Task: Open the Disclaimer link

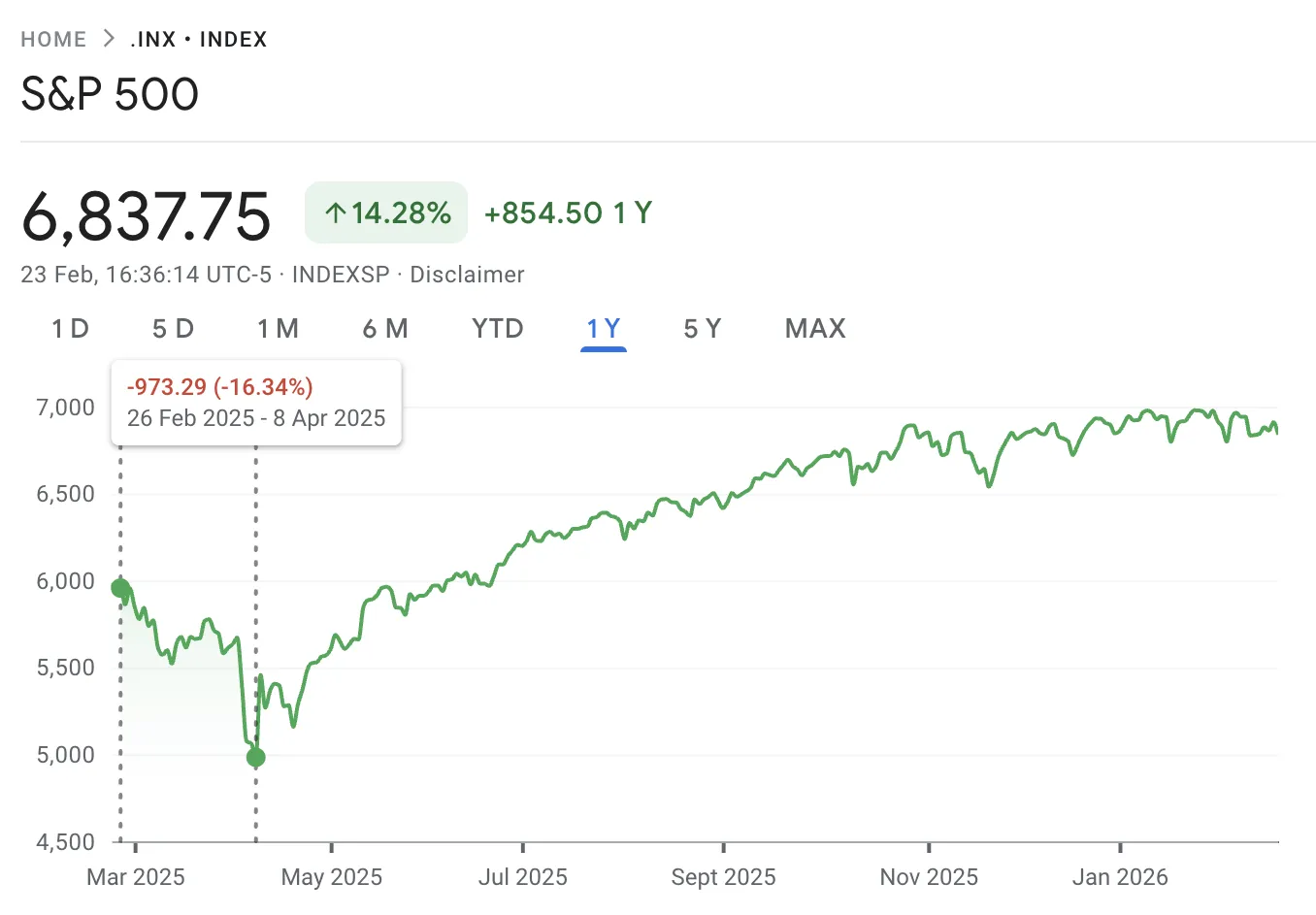Action: (467, 275)
